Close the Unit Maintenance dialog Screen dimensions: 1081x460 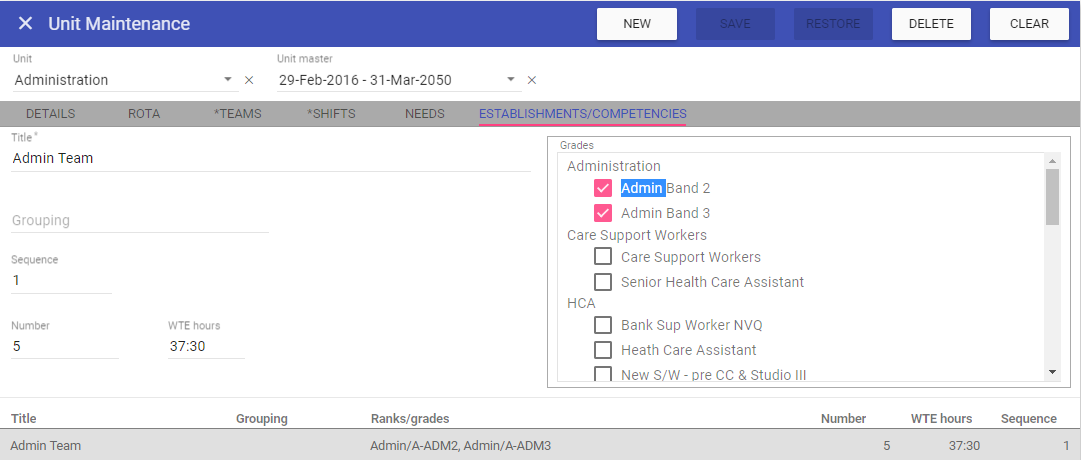pyautogui.click(x=26, y=23)
